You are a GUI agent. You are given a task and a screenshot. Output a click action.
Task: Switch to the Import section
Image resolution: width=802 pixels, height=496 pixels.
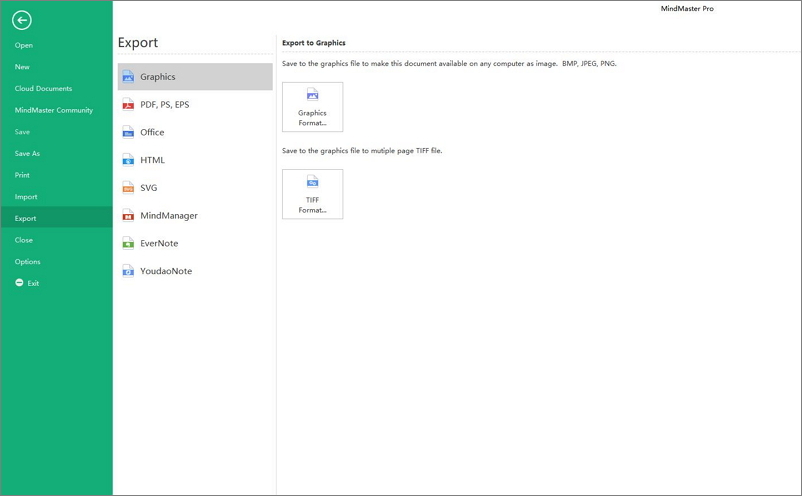coord(26,197)
